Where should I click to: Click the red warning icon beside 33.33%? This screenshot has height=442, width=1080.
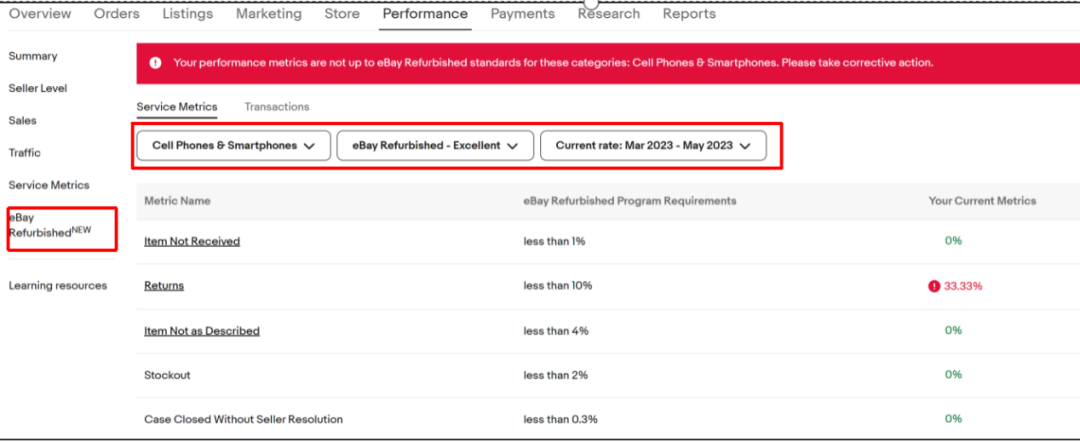pos(934,286)
